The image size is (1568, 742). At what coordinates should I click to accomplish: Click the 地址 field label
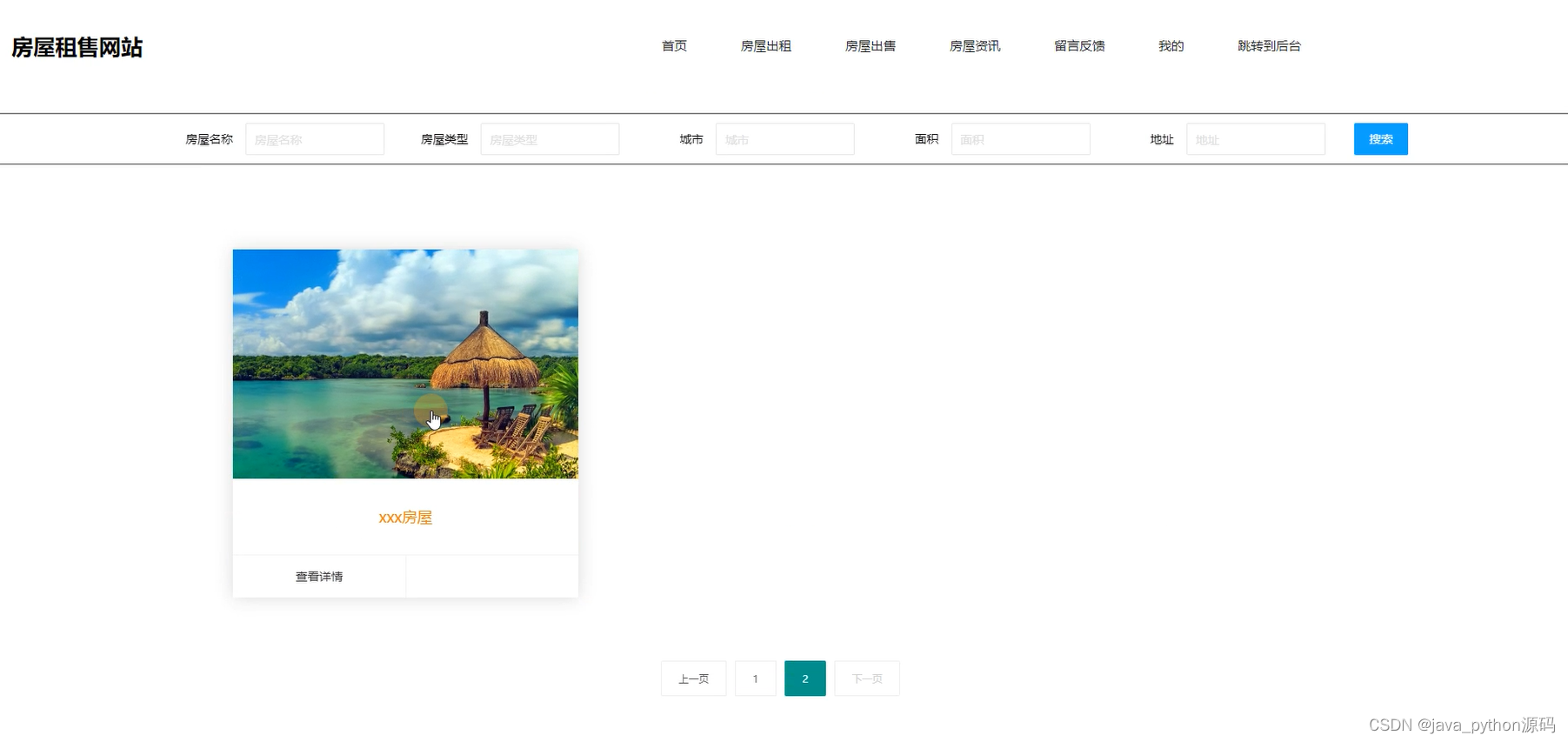1162,139
